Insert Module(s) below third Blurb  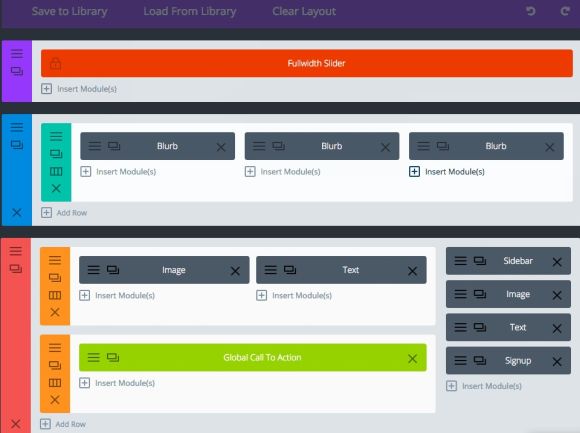pyautogui.click(x=447, y=172)
